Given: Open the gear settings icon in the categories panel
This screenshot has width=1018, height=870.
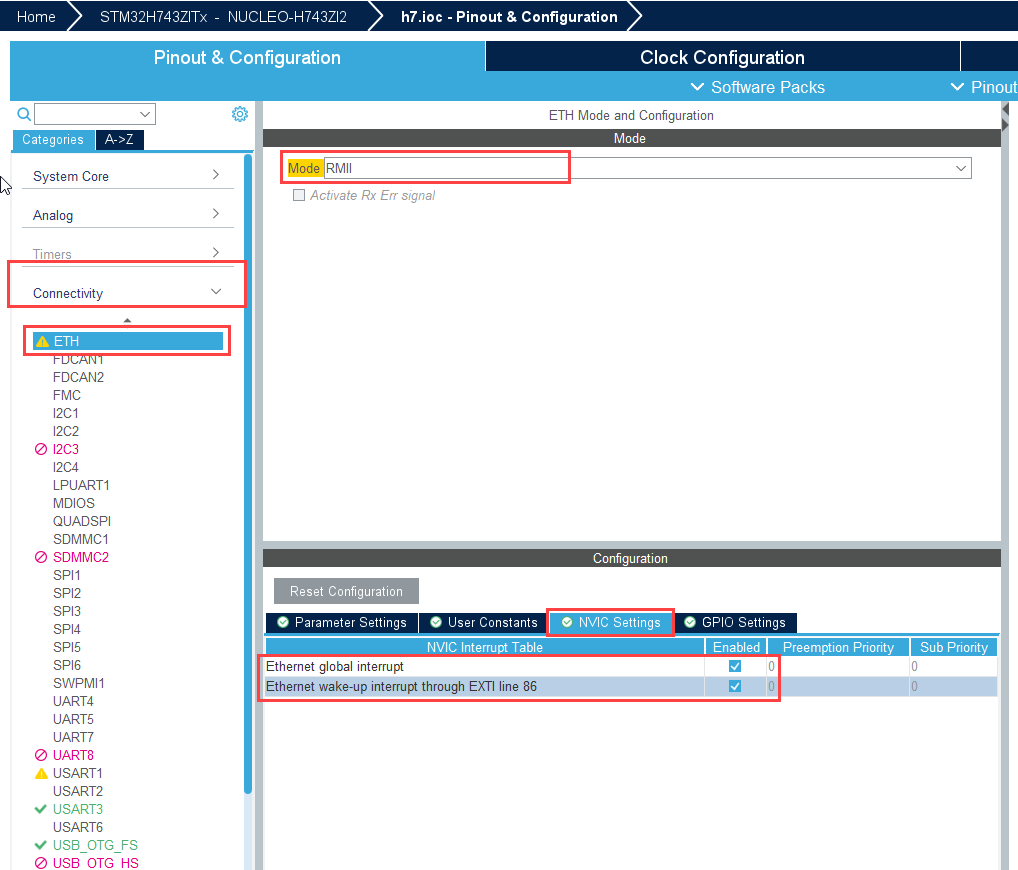Looking at the screenshot, I should pos(239,114).
